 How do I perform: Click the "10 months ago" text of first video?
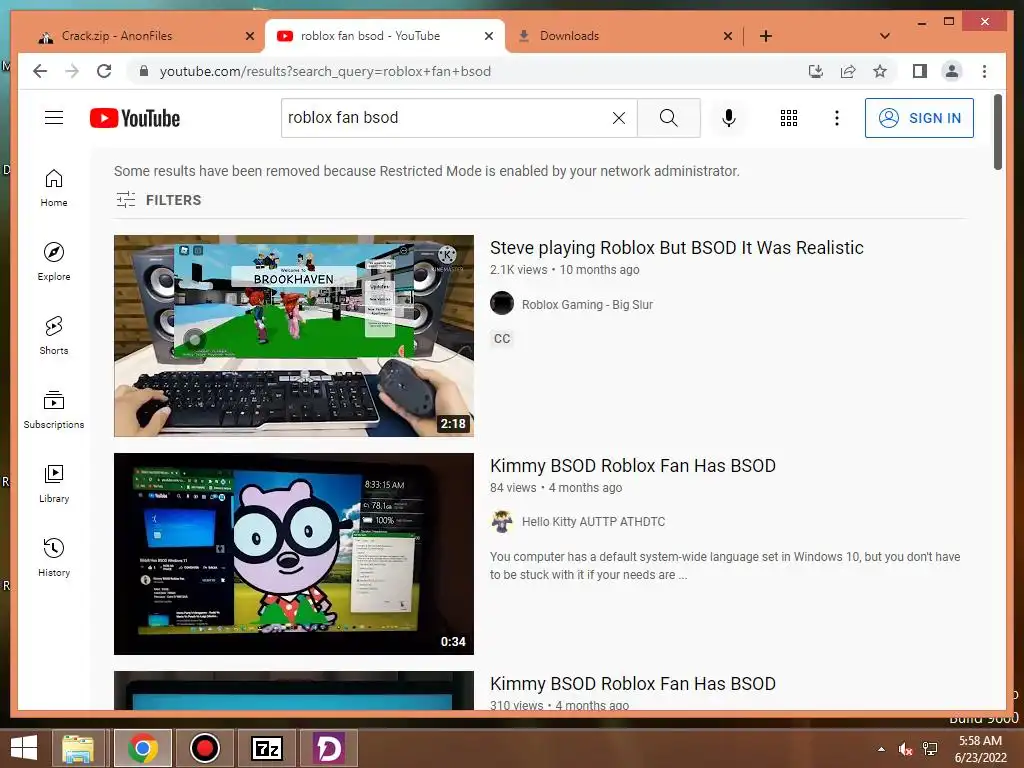pos(600,270)
